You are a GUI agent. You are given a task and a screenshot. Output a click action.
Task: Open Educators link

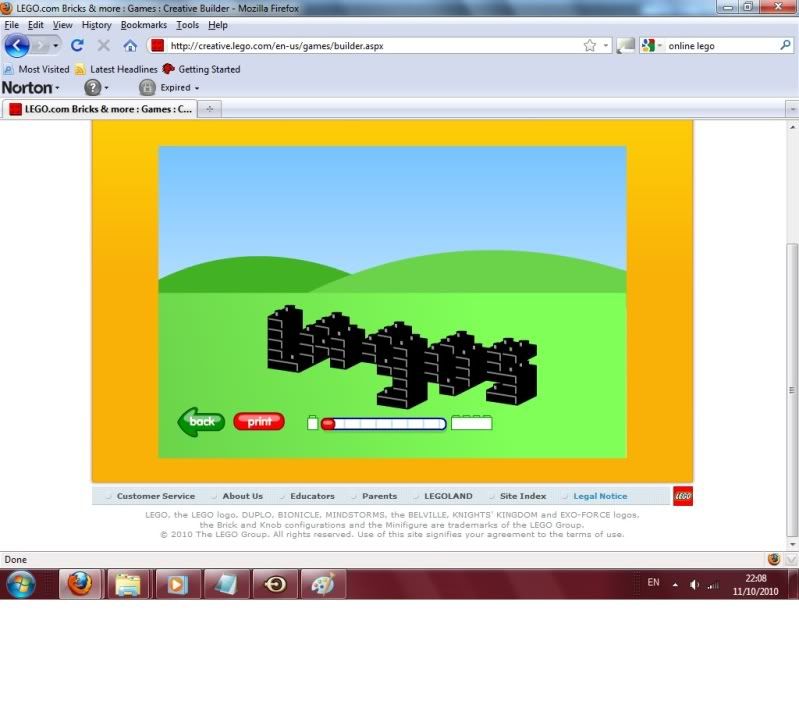312,496
